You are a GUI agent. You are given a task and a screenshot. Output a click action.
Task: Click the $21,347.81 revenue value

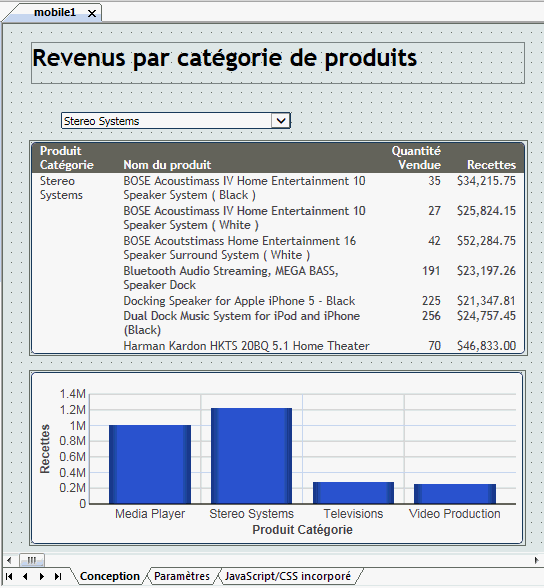pyautogui.click(x=486, y=301)
